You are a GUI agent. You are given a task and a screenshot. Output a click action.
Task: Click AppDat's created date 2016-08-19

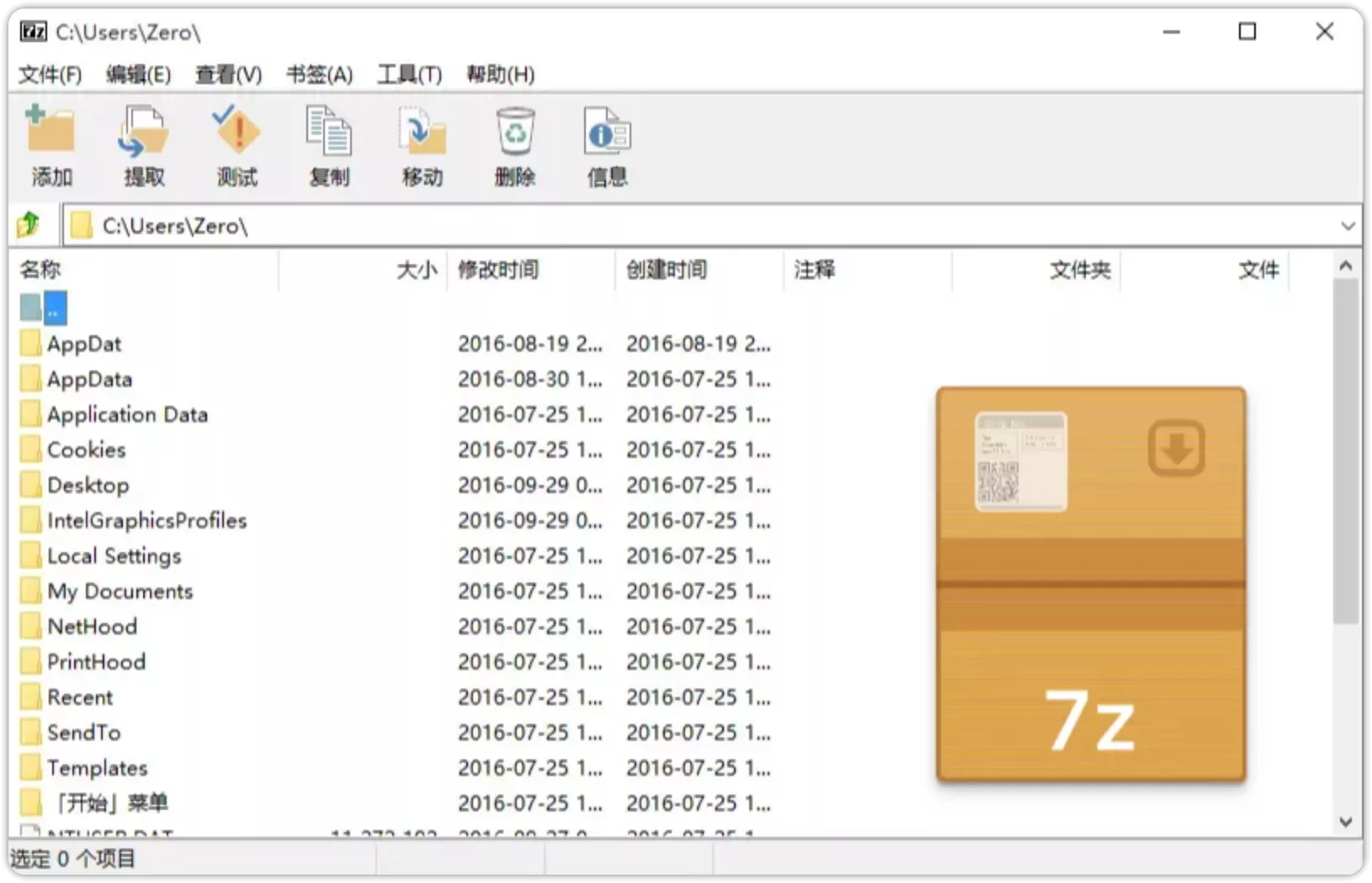pyautogui.click(x=699, y=343)
